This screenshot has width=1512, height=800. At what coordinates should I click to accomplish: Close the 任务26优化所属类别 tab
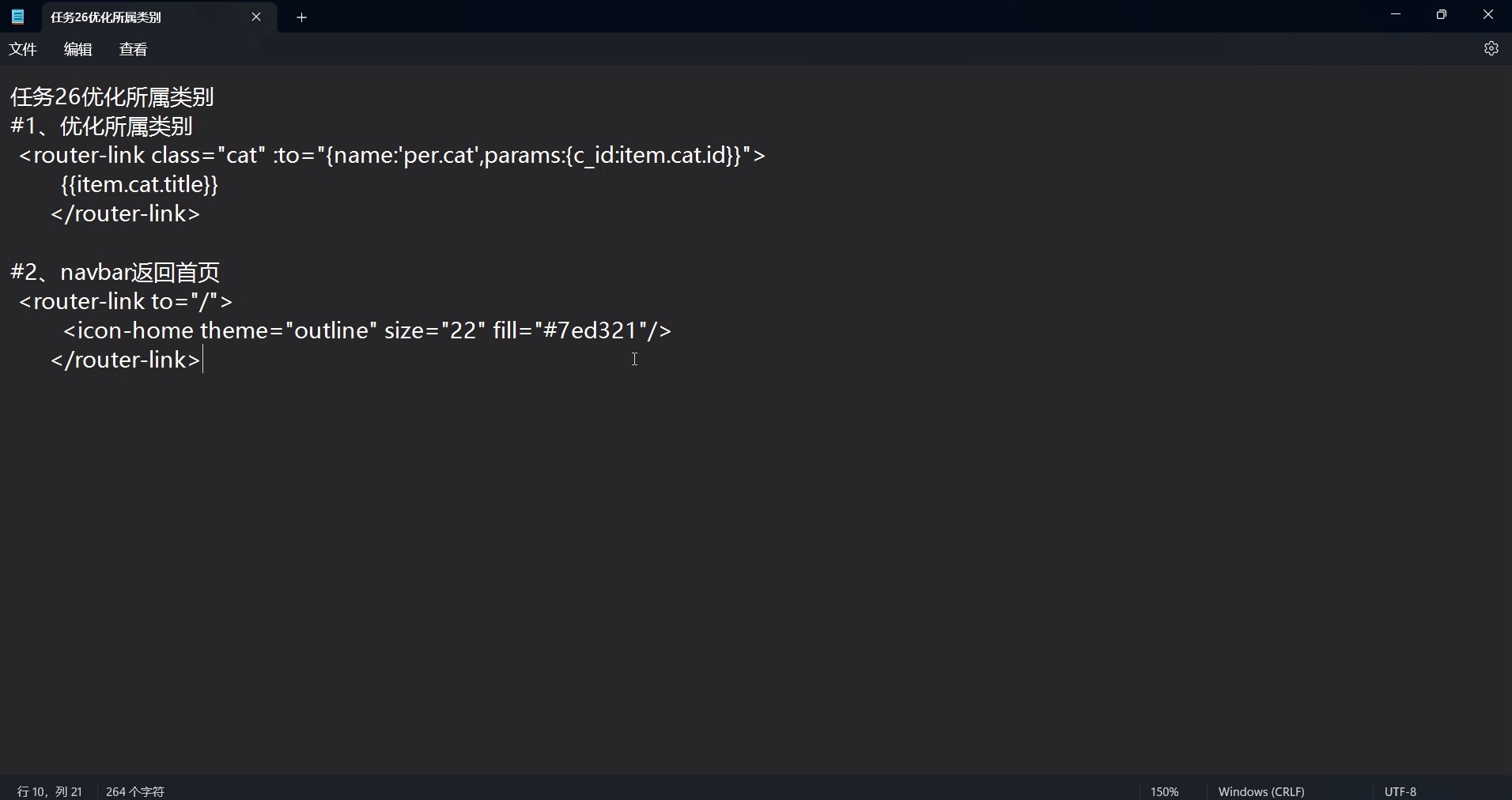tap(256, 17)
